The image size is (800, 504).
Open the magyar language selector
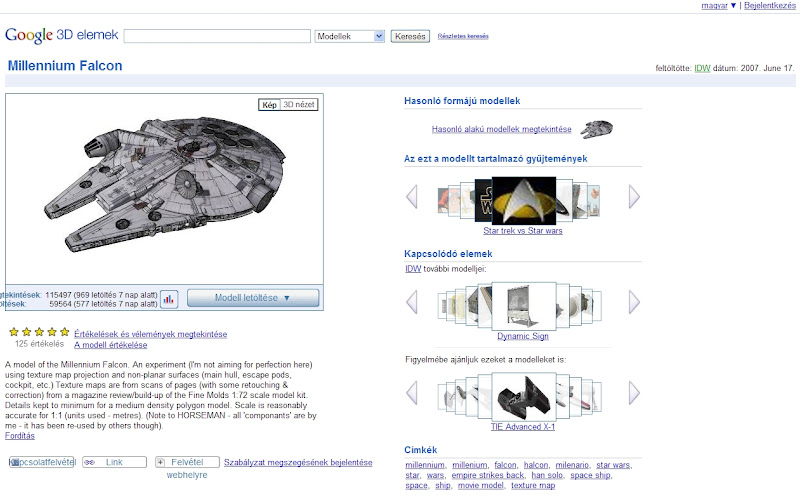718,6
